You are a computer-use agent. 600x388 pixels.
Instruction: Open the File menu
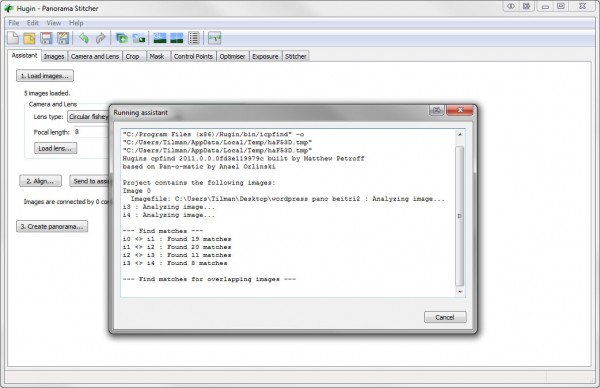(x=14, y=23)
